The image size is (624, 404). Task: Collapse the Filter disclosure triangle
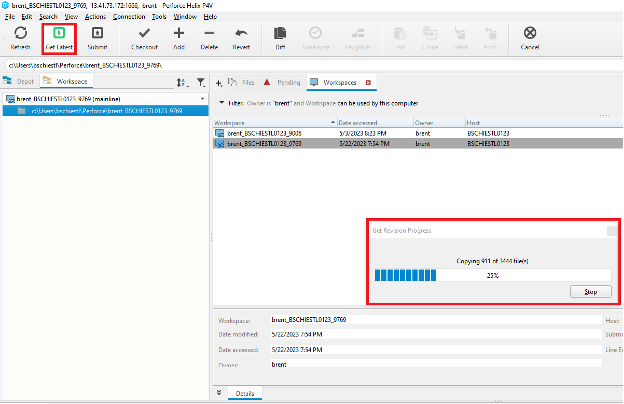pos(221,102)
